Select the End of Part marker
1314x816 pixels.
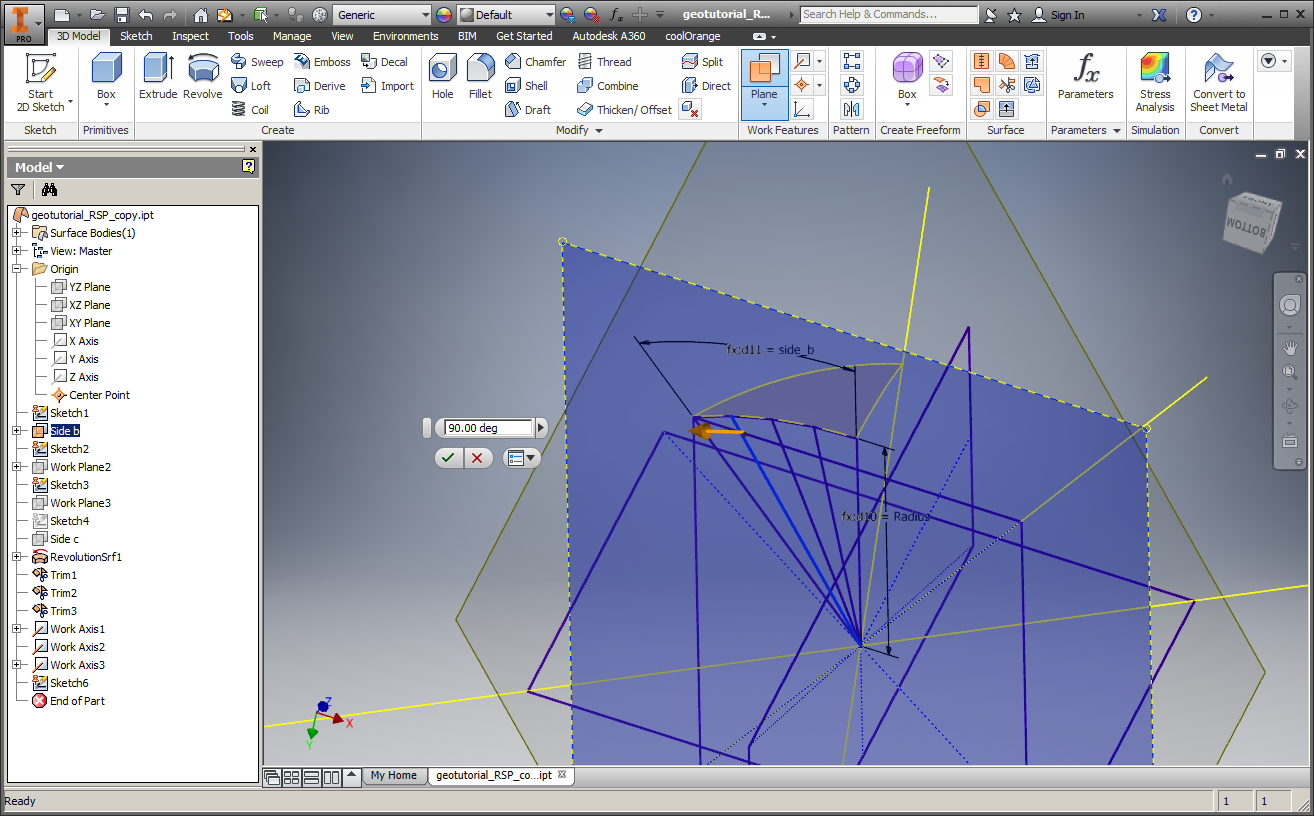[x=68, y=701]
